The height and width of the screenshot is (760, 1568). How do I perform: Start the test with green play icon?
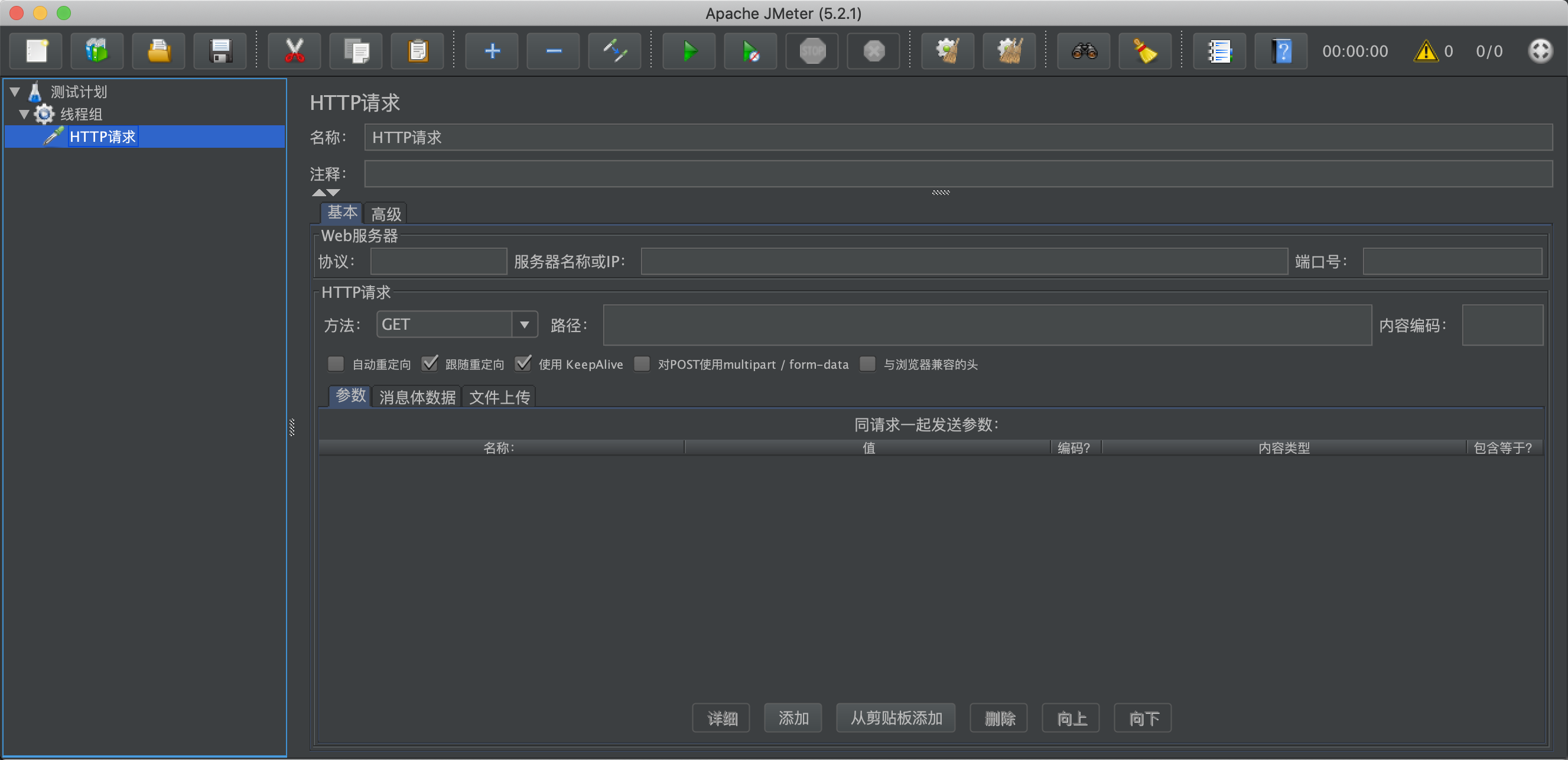pos(689,51)
